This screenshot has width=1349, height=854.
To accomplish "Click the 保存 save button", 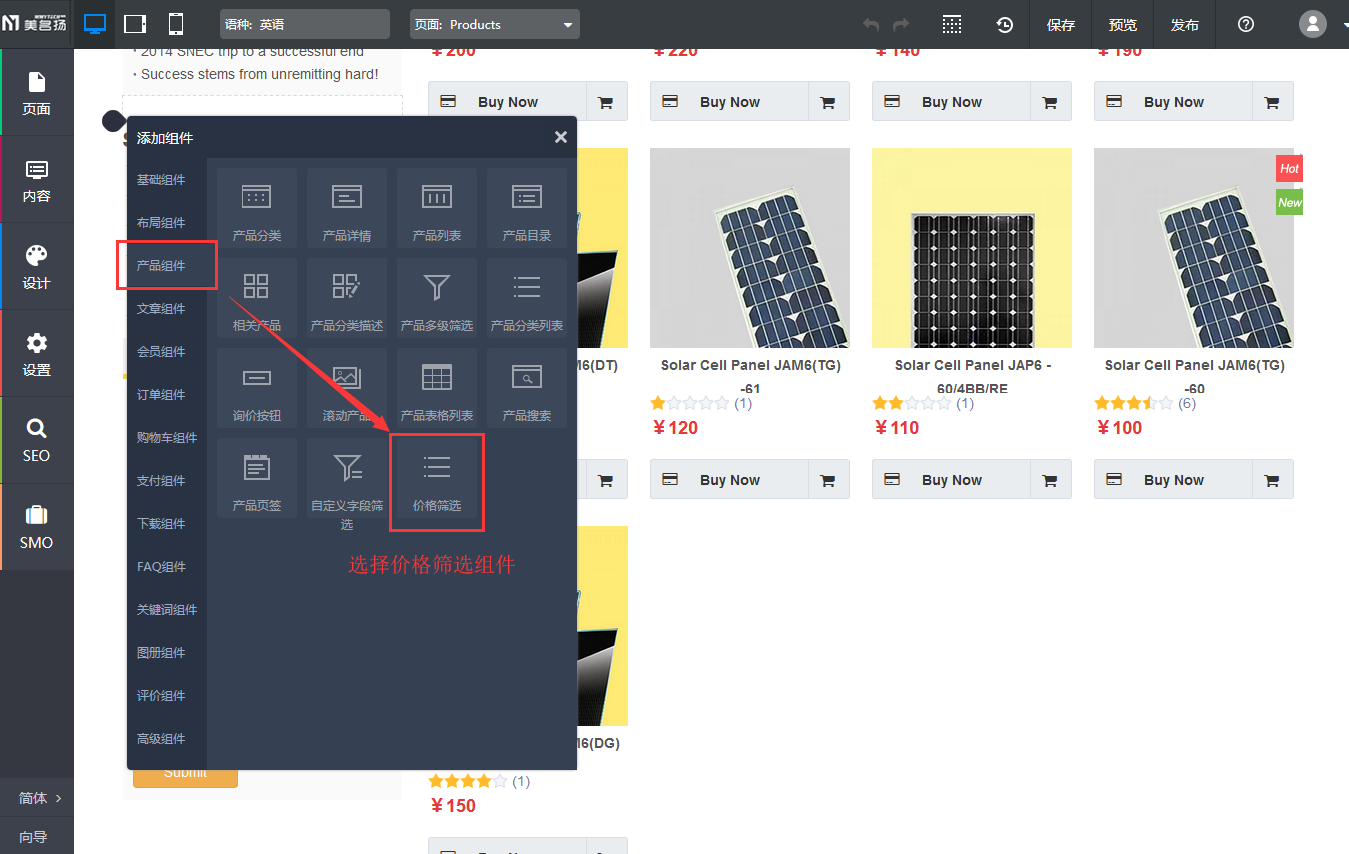I will [1061, 24].
